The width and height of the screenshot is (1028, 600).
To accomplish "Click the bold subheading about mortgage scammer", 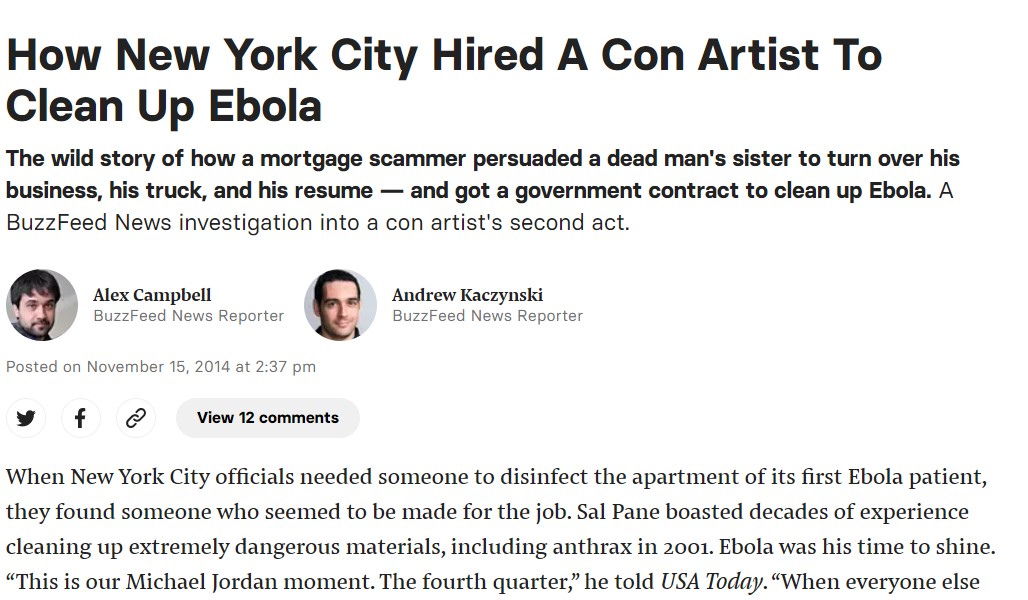I will tap(483, 174).
